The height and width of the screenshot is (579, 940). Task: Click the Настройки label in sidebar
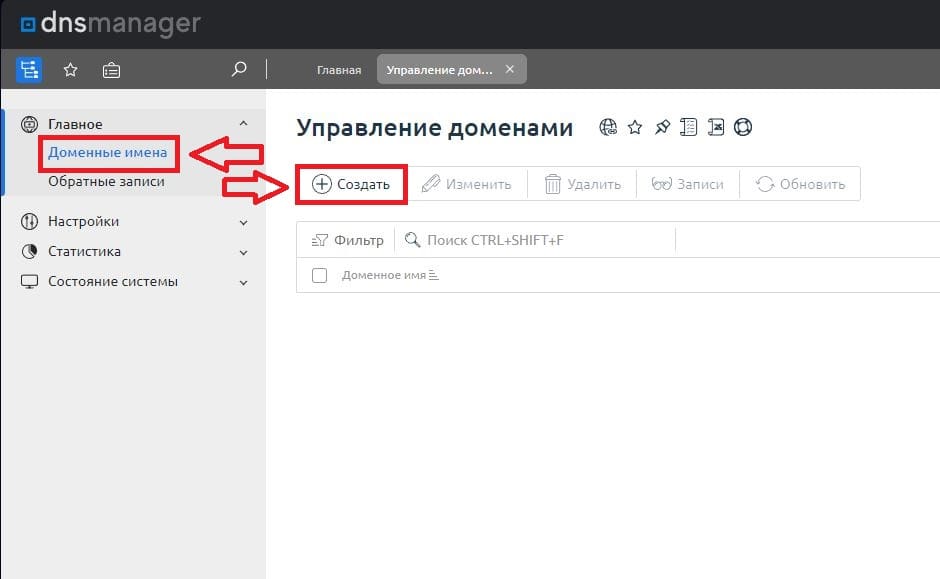83,221
